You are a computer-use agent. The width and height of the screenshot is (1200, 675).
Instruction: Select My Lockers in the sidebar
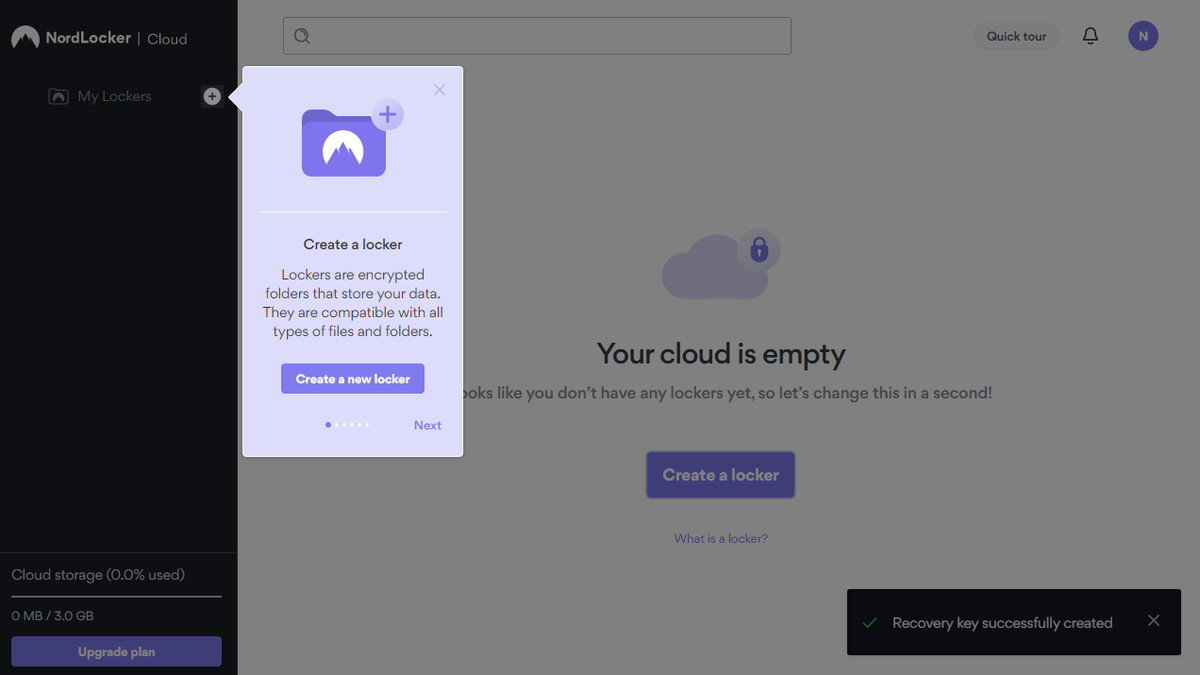click(x=114, y=96)
